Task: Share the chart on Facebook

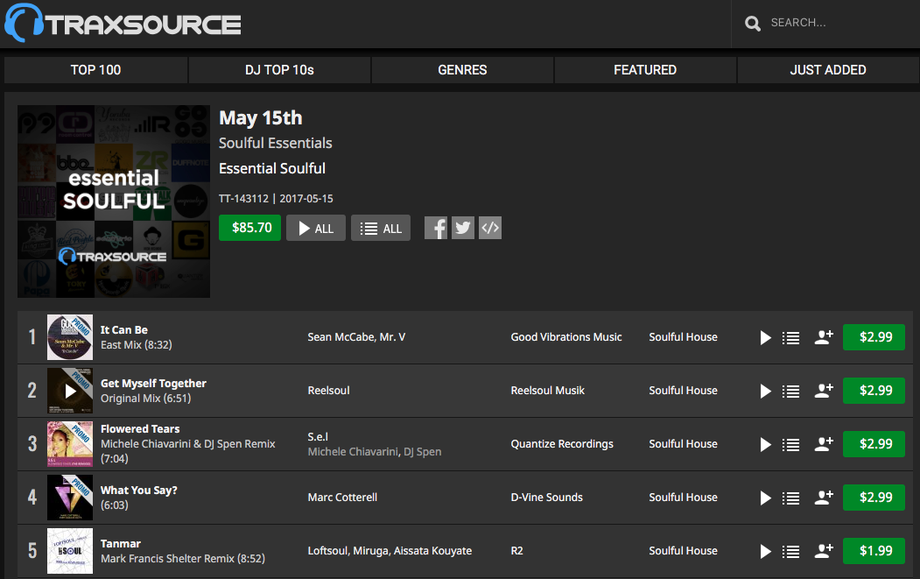Action: tap(435, 228)
